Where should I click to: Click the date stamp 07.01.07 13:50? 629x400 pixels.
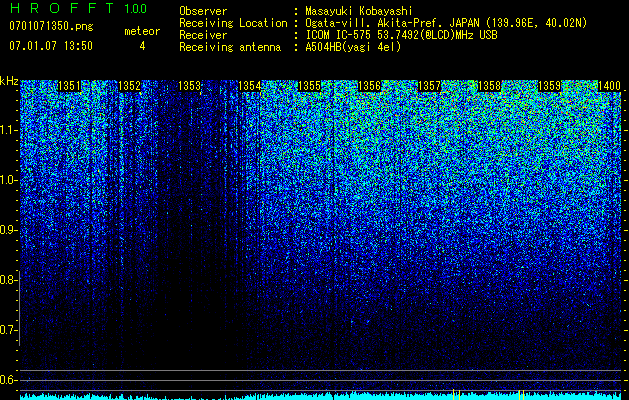51,45
